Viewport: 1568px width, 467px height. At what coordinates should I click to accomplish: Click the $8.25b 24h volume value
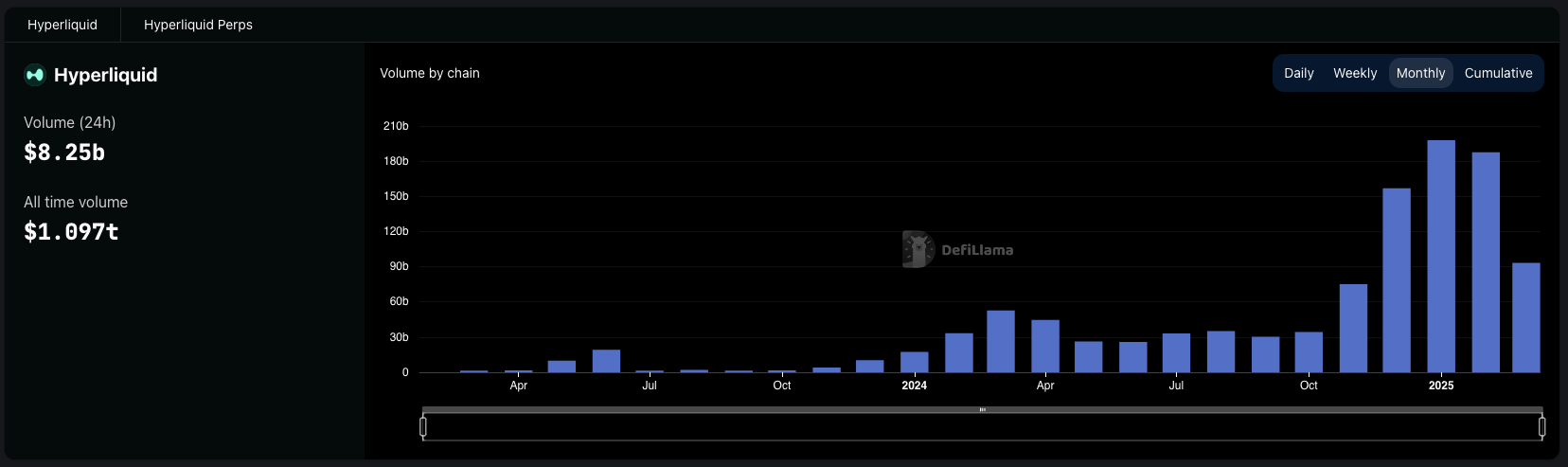pos(64,152)
